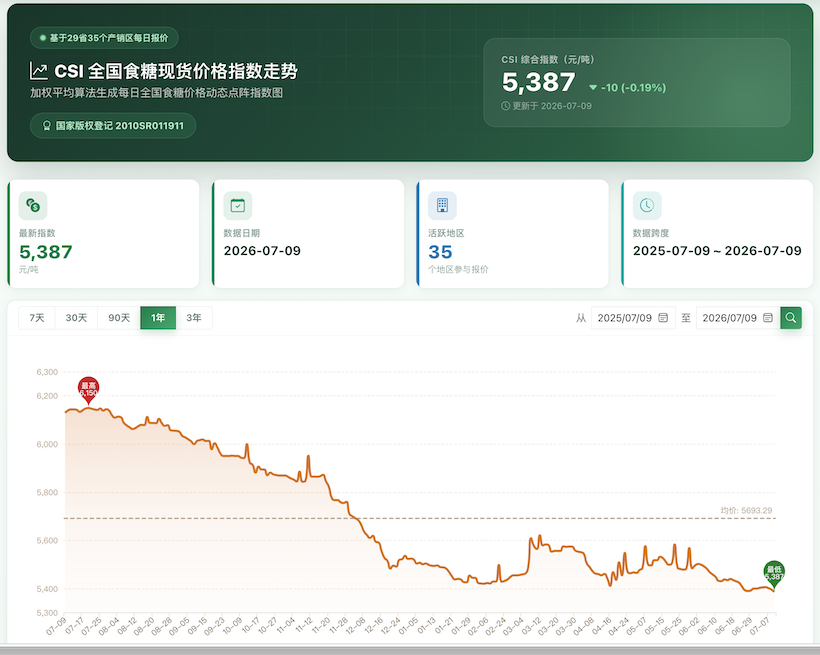The width and height of the screenshot is (820, 655).
Task: Select the active 1年 range tab
Action: pyautogui.click(x=158, y=318)
